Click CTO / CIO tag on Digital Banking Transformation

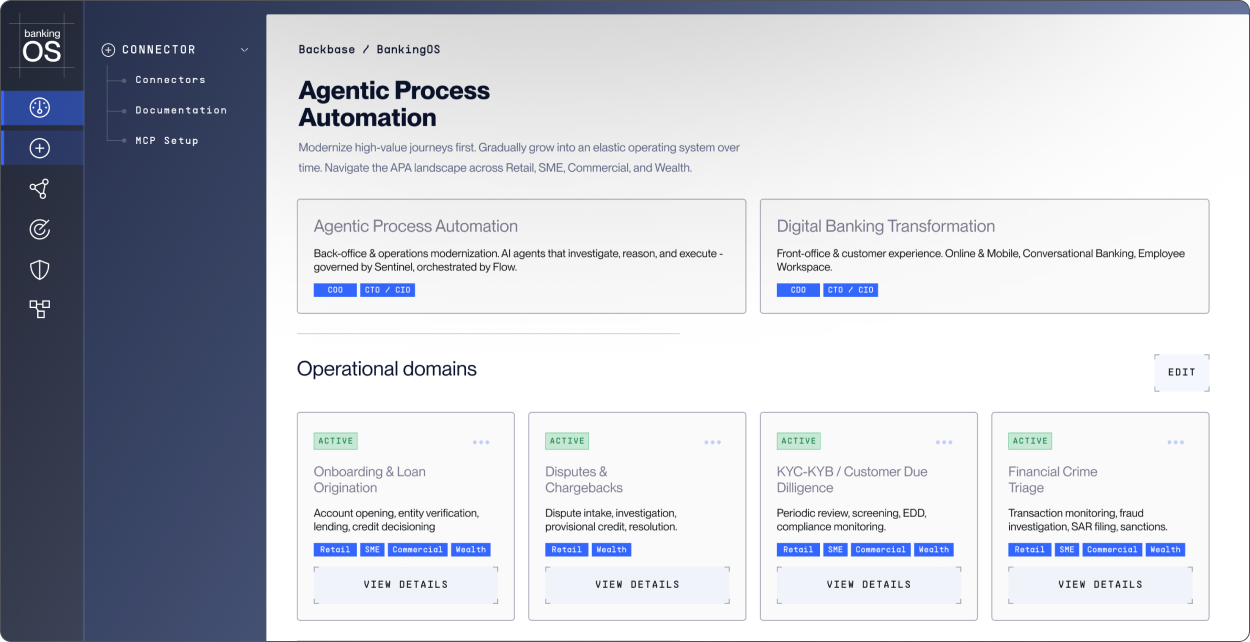(x=850, y=290)
